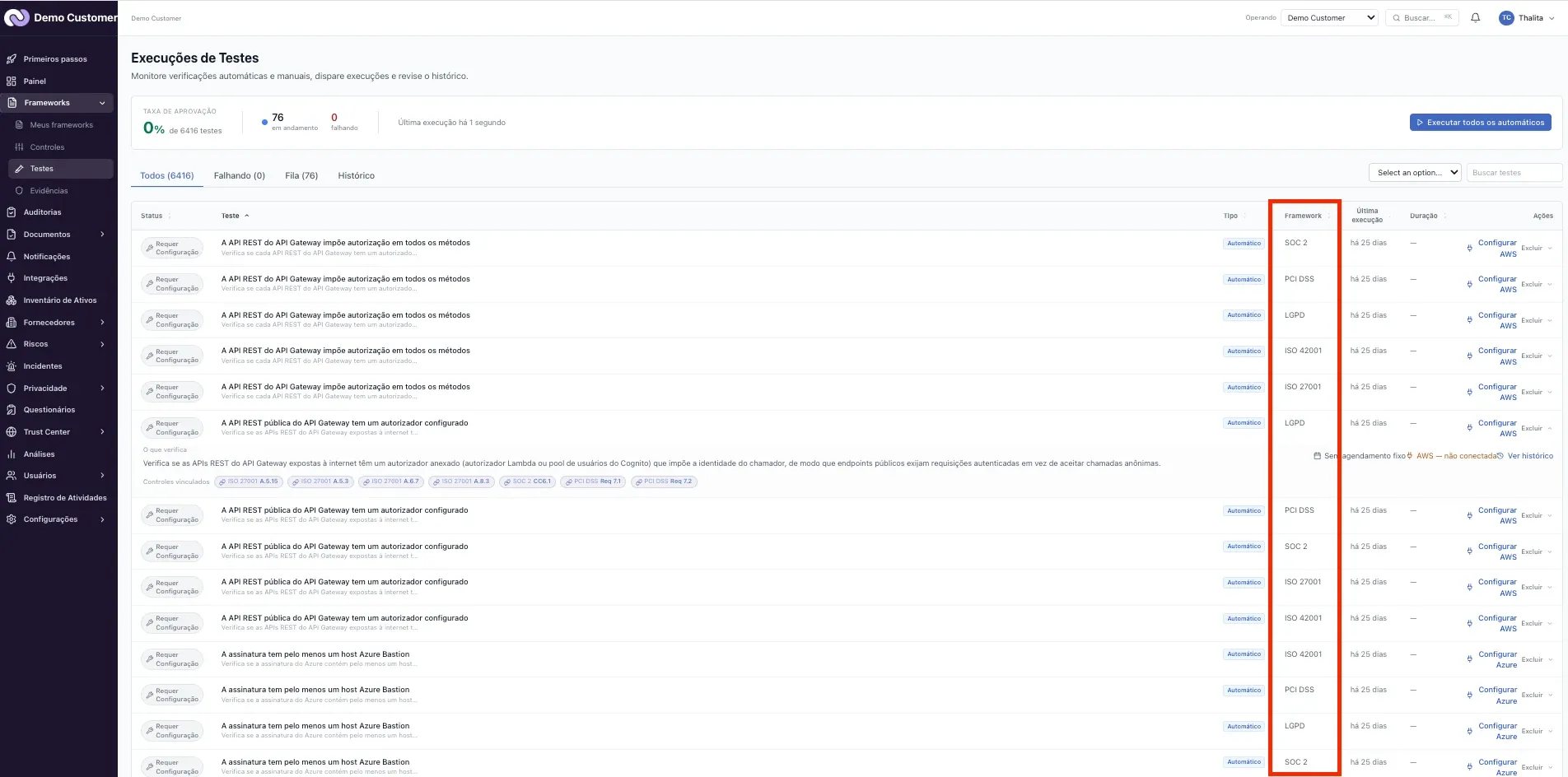Open Primeiros passos rocket icon

[x=12, y=59]
